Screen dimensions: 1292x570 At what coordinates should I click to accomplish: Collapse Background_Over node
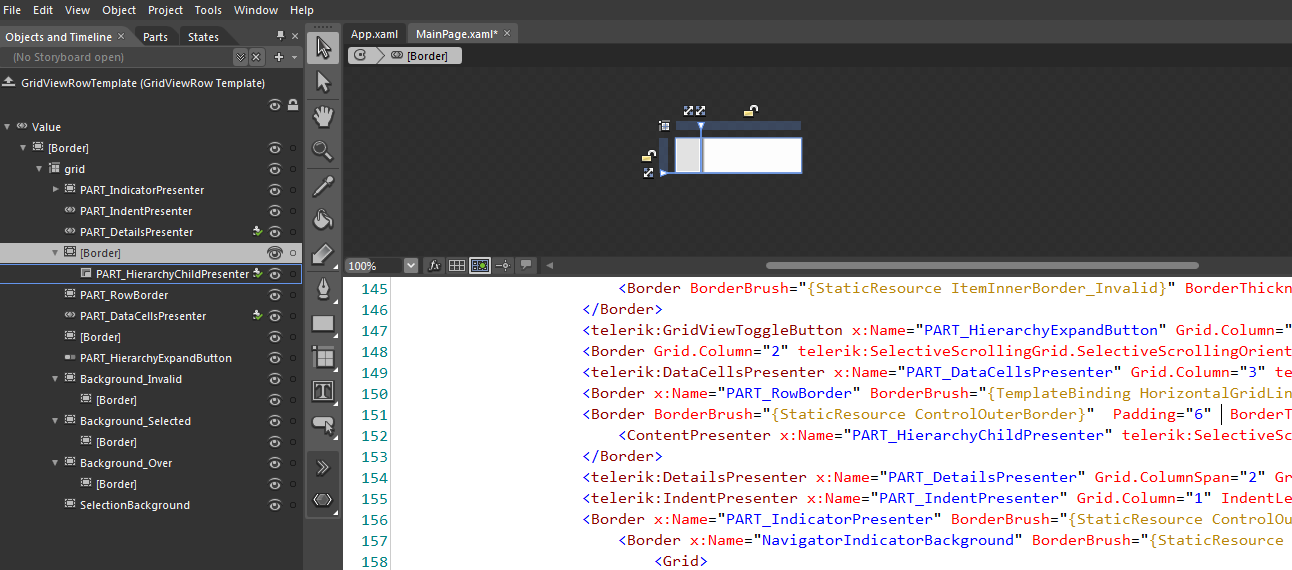(x=55, y=463)
